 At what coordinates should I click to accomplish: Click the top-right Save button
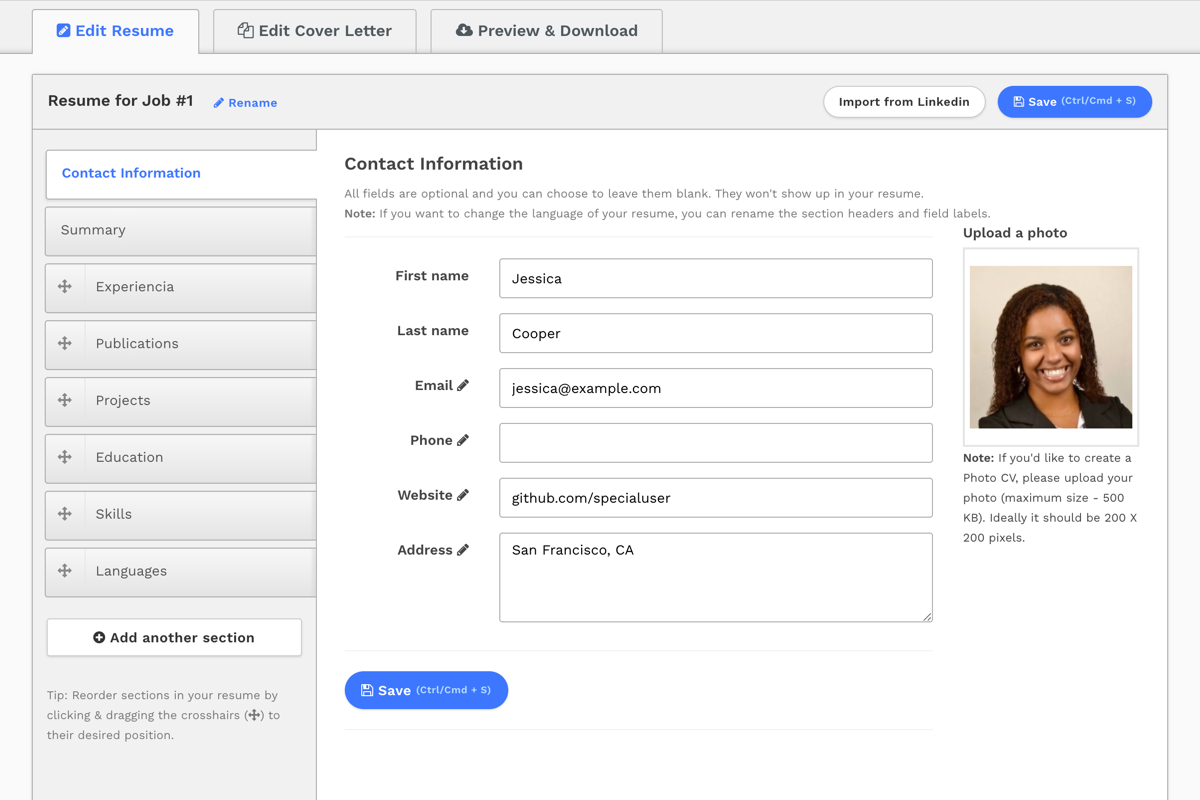click(x=1074, y=102)
